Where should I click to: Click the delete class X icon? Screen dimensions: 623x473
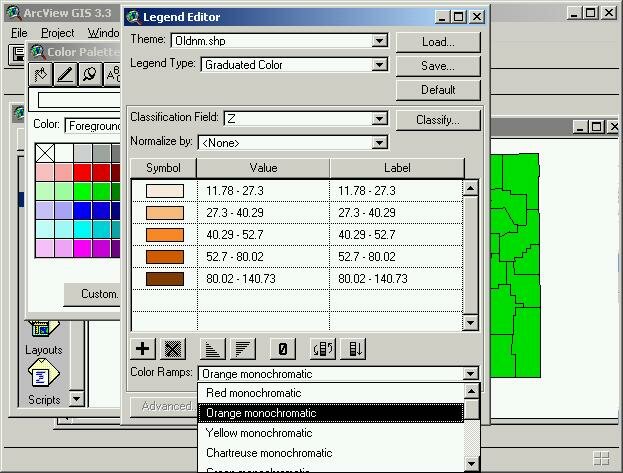pos(173,349)
